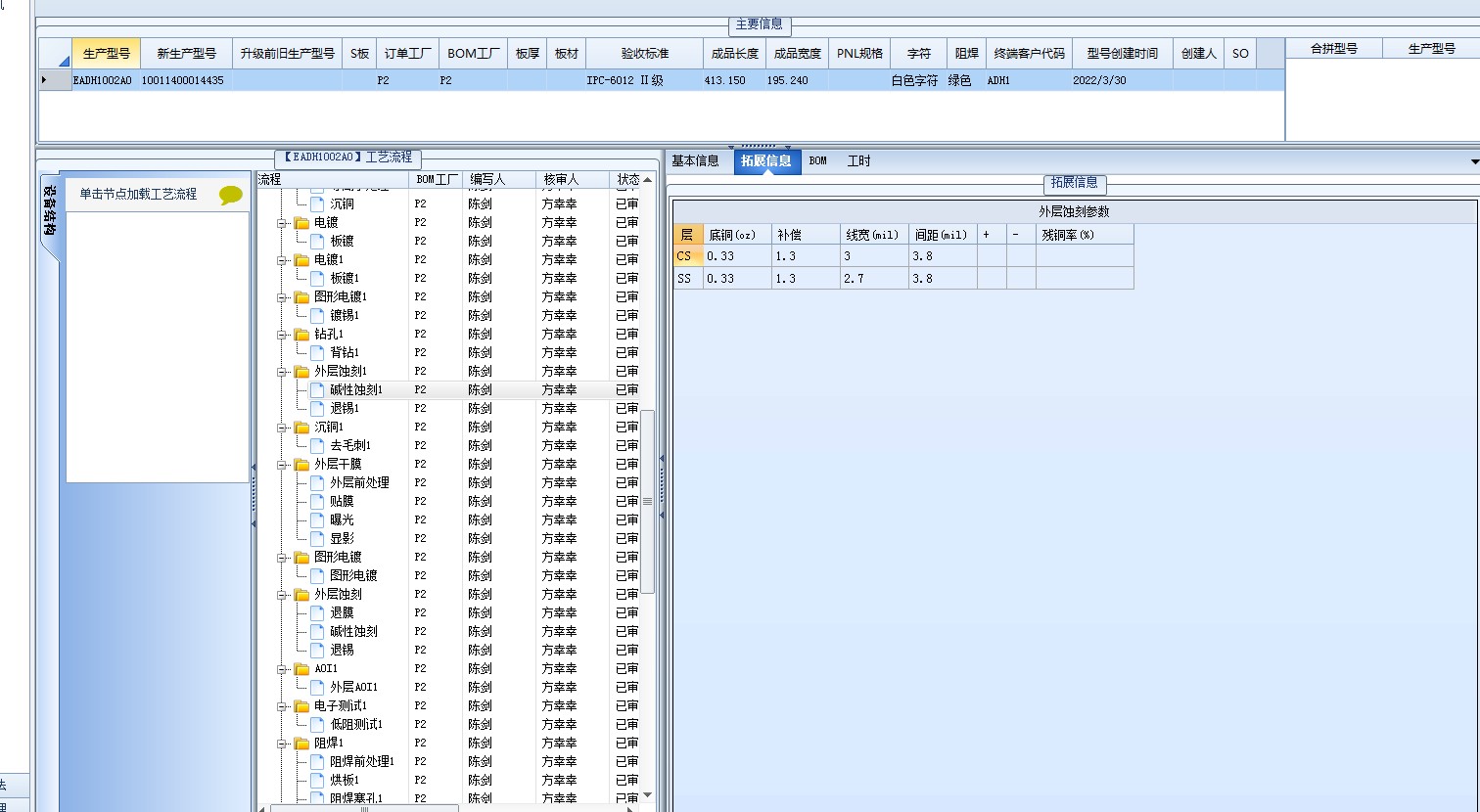The height and width of the screenshot is (812, 1480).
Task: Select the 碱性蚀刻1 process step
Action: click(x=356, y=389)
